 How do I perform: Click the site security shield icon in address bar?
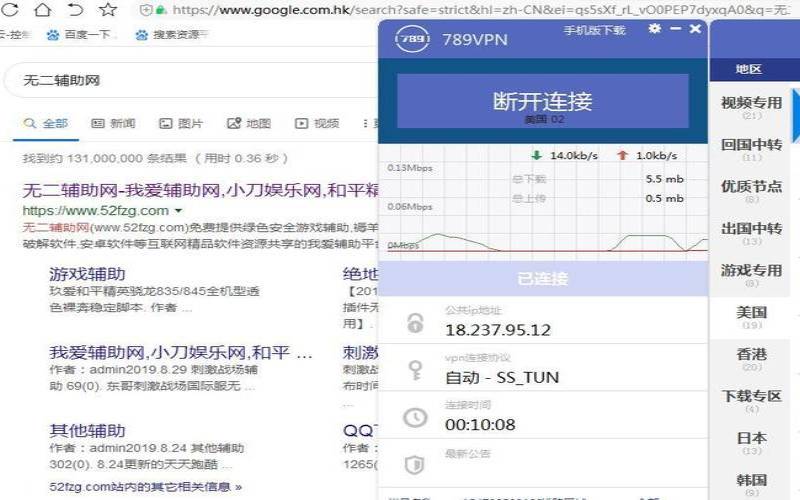145,10
